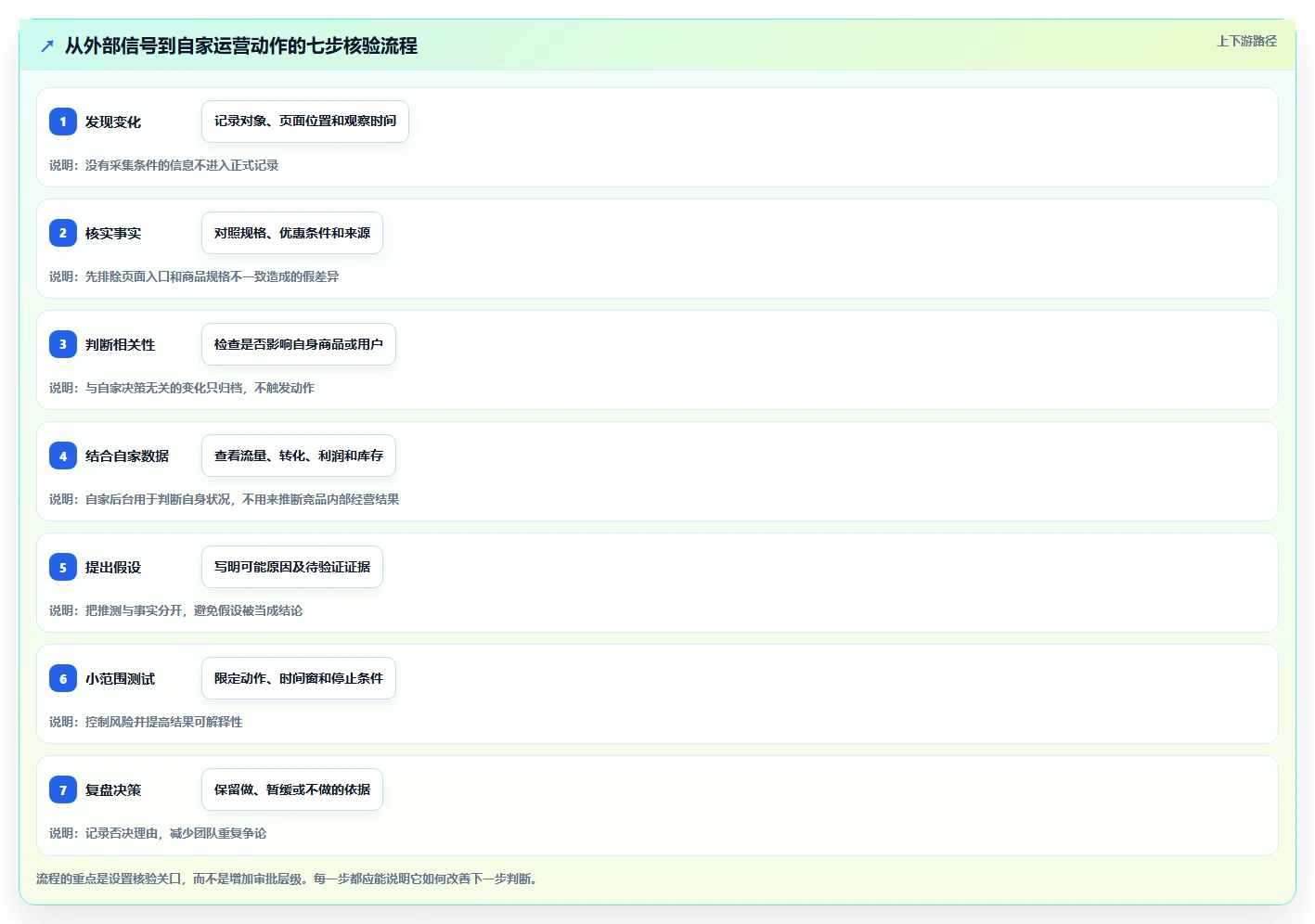Click step number 7 badge
1315x924 pixels.
click(x=63, y=789)
